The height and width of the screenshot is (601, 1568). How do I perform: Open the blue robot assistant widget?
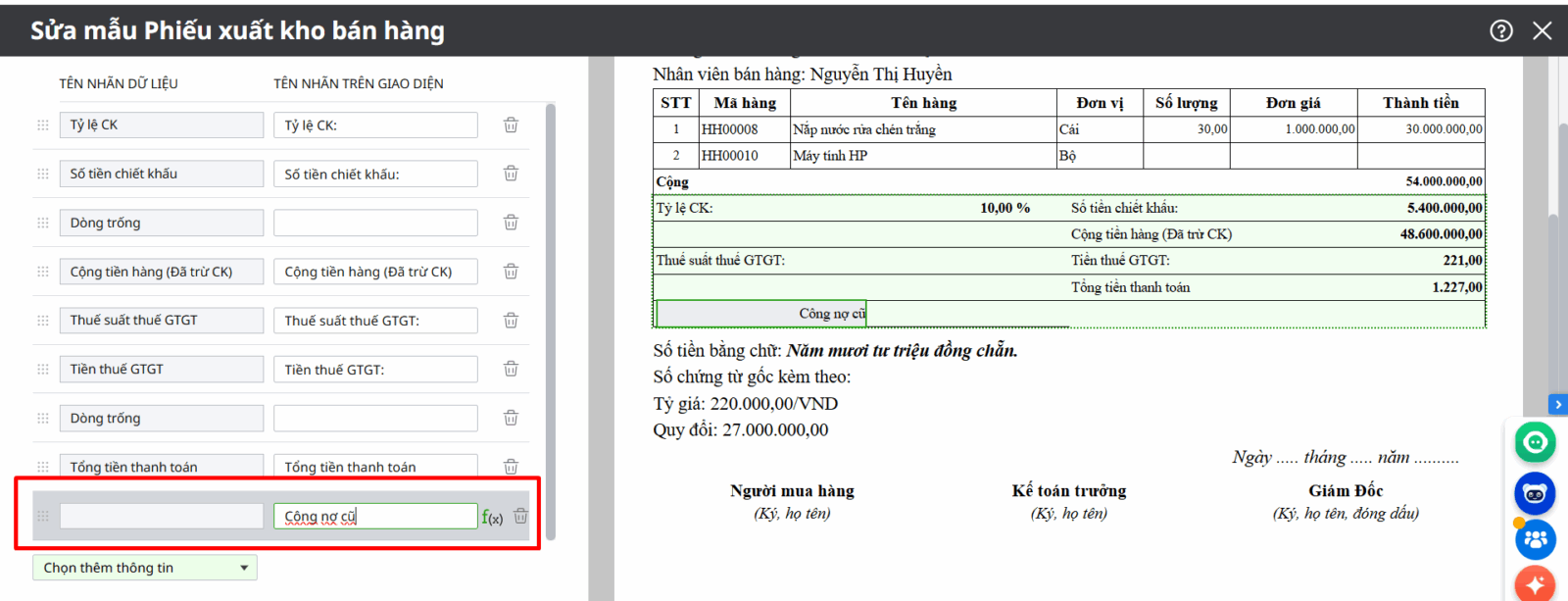[x=1535, y=493]
